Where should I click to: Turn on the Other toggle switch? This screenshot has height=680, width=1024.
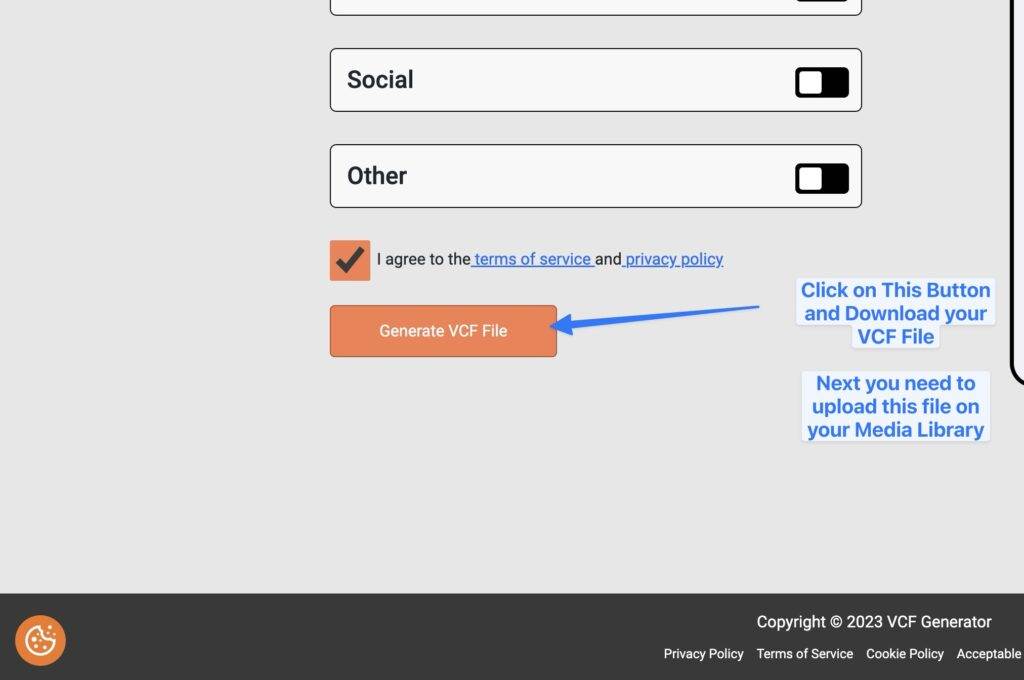pos(821,179)
